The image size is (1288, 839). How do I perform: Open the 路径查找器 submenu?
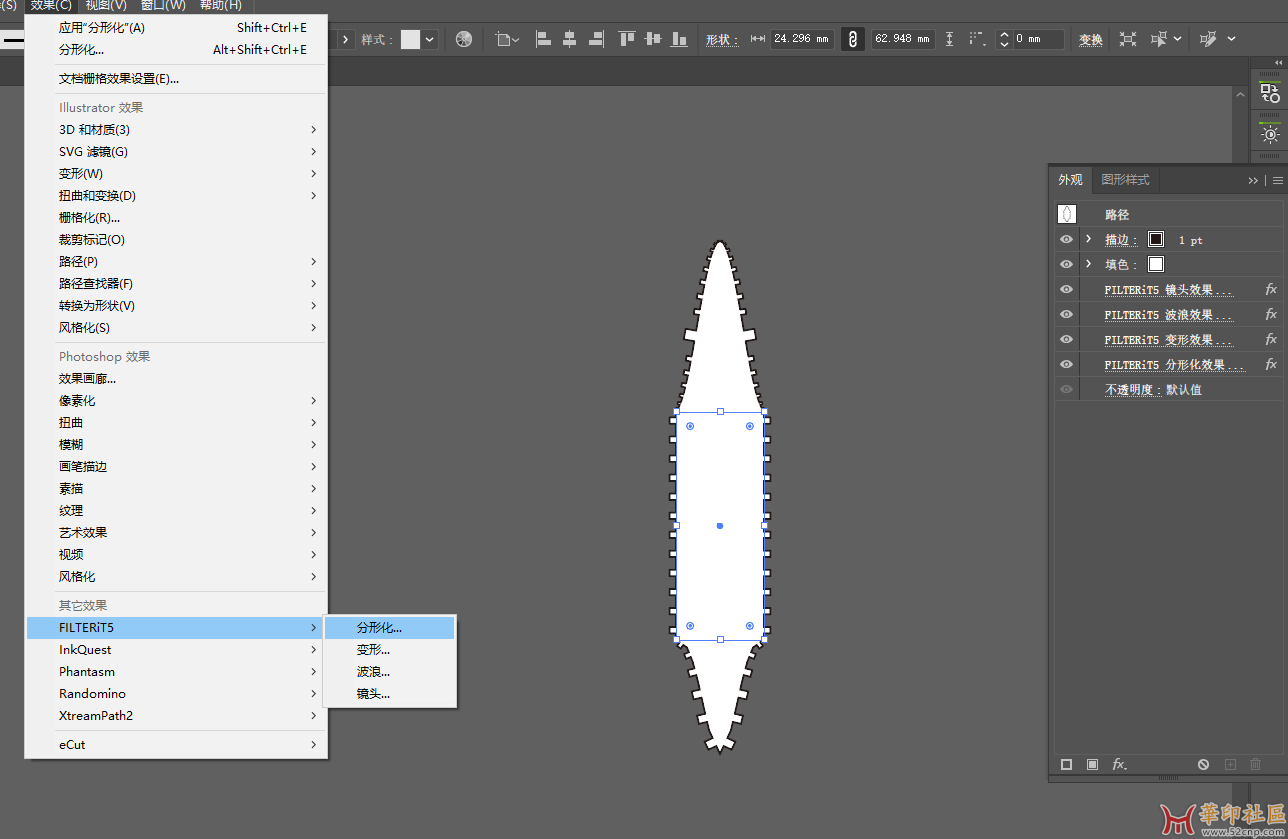point(176,284)
